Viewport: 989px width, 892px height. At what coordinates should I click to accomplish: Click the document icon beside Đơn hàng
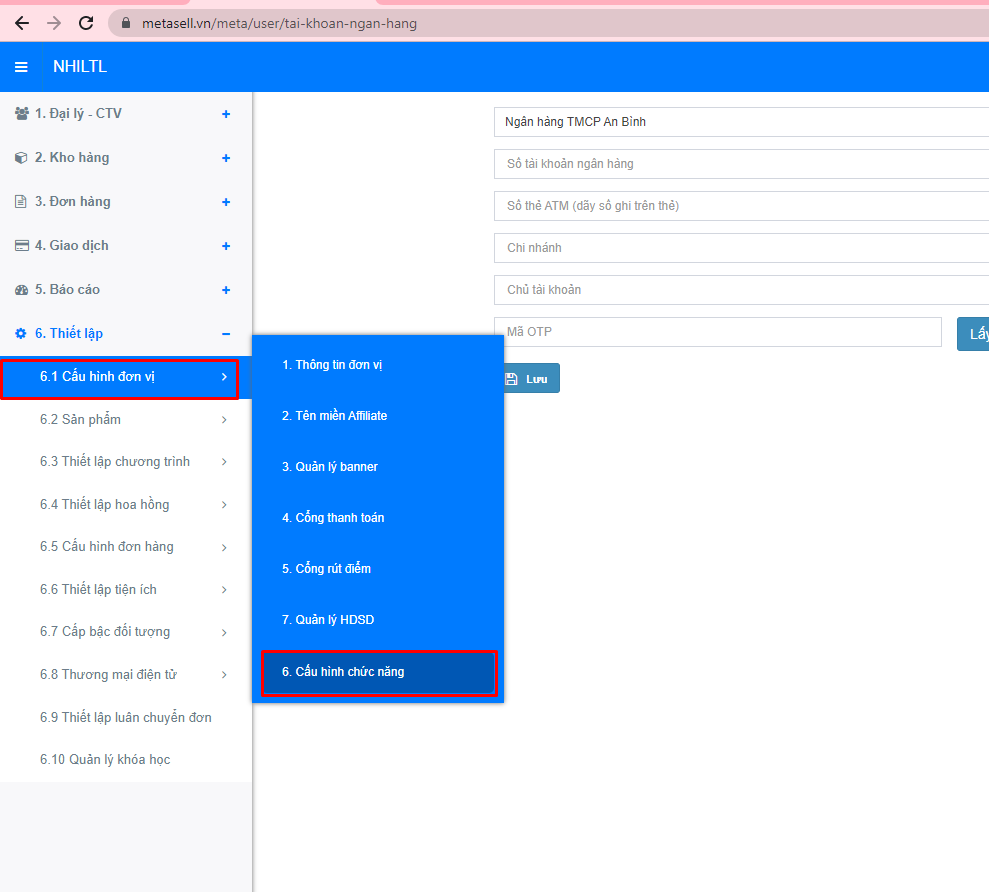coord(21,202)
